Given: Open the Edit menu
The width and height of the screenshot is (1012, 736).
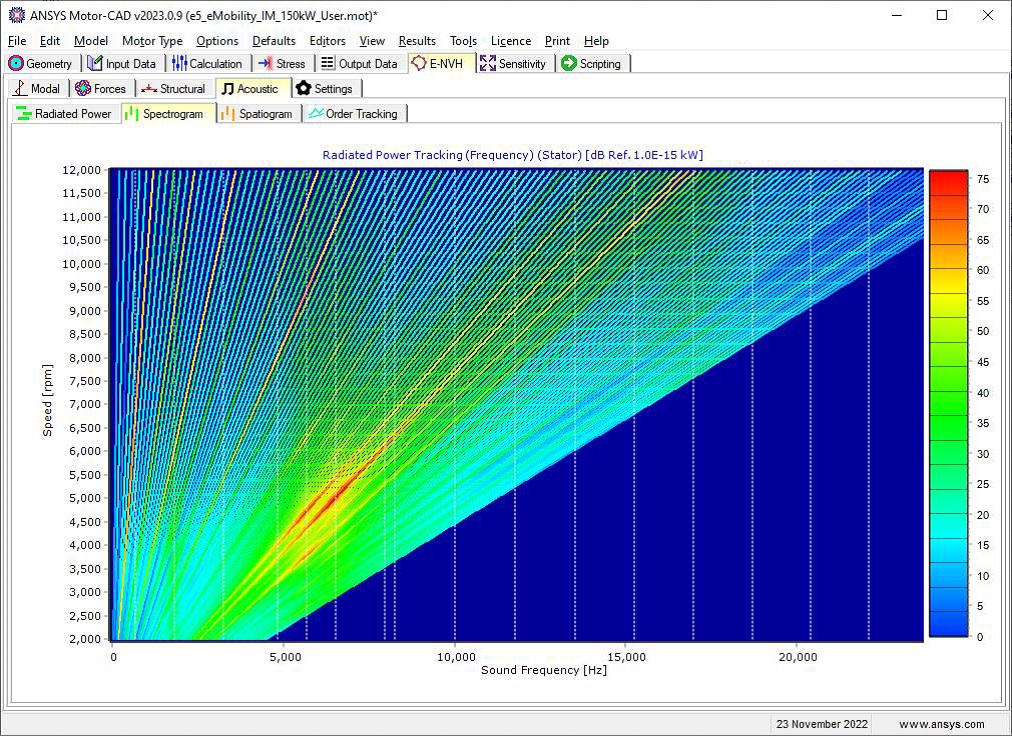Looking at the screenshot, I should [x=50, y=41].
